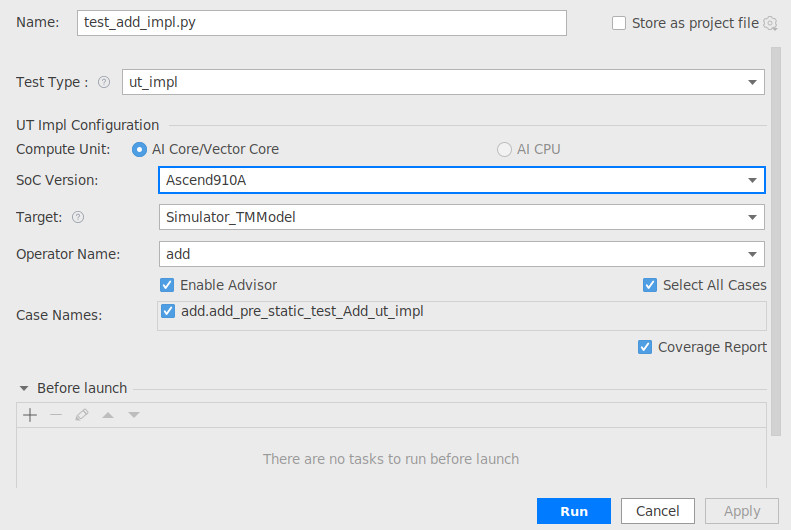Toggle Enable Advisor checkbox
The height and width of the screenshot is (530, 791).
click(x=167, y=285)
